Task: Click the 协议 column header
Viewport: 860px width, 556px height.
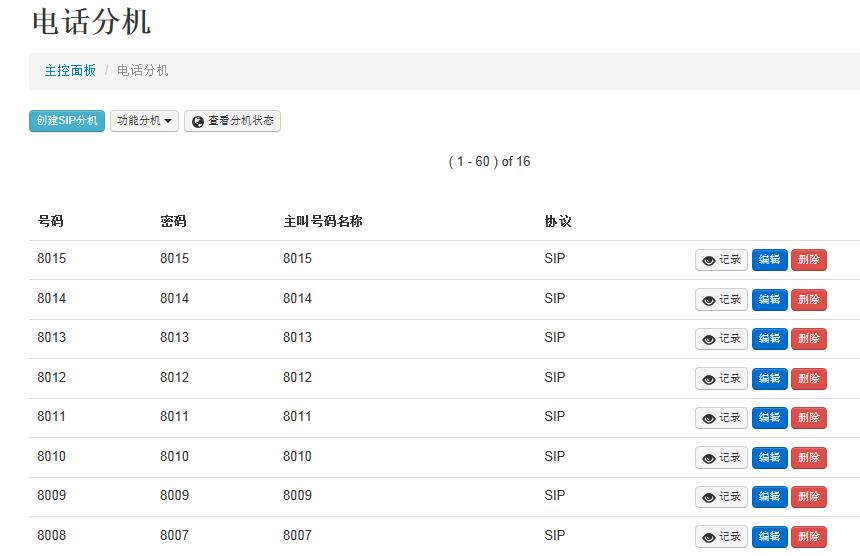Action: tap(558, 221)
